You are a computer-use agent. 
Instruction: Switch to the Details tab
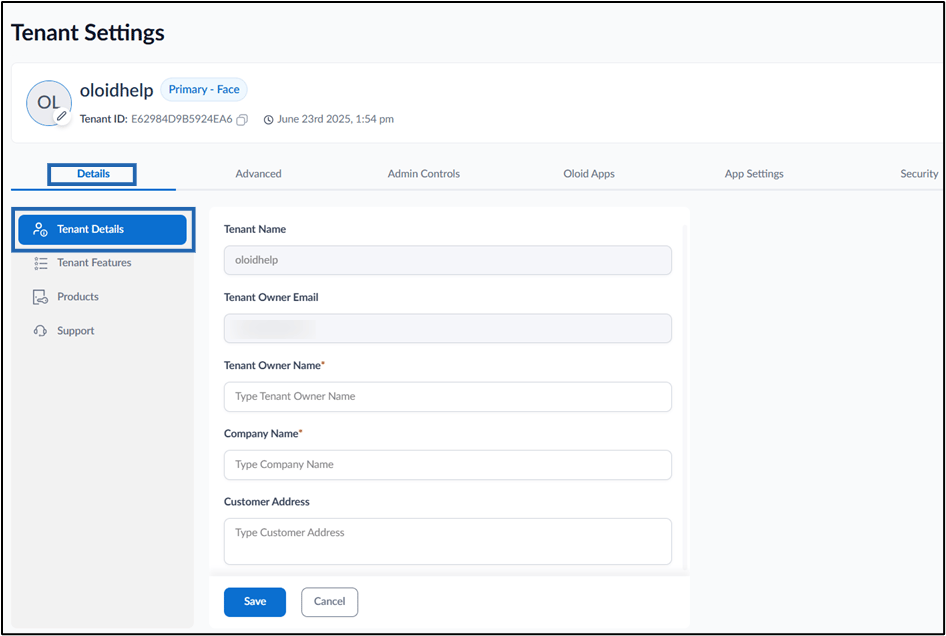[x=93, y=174]
